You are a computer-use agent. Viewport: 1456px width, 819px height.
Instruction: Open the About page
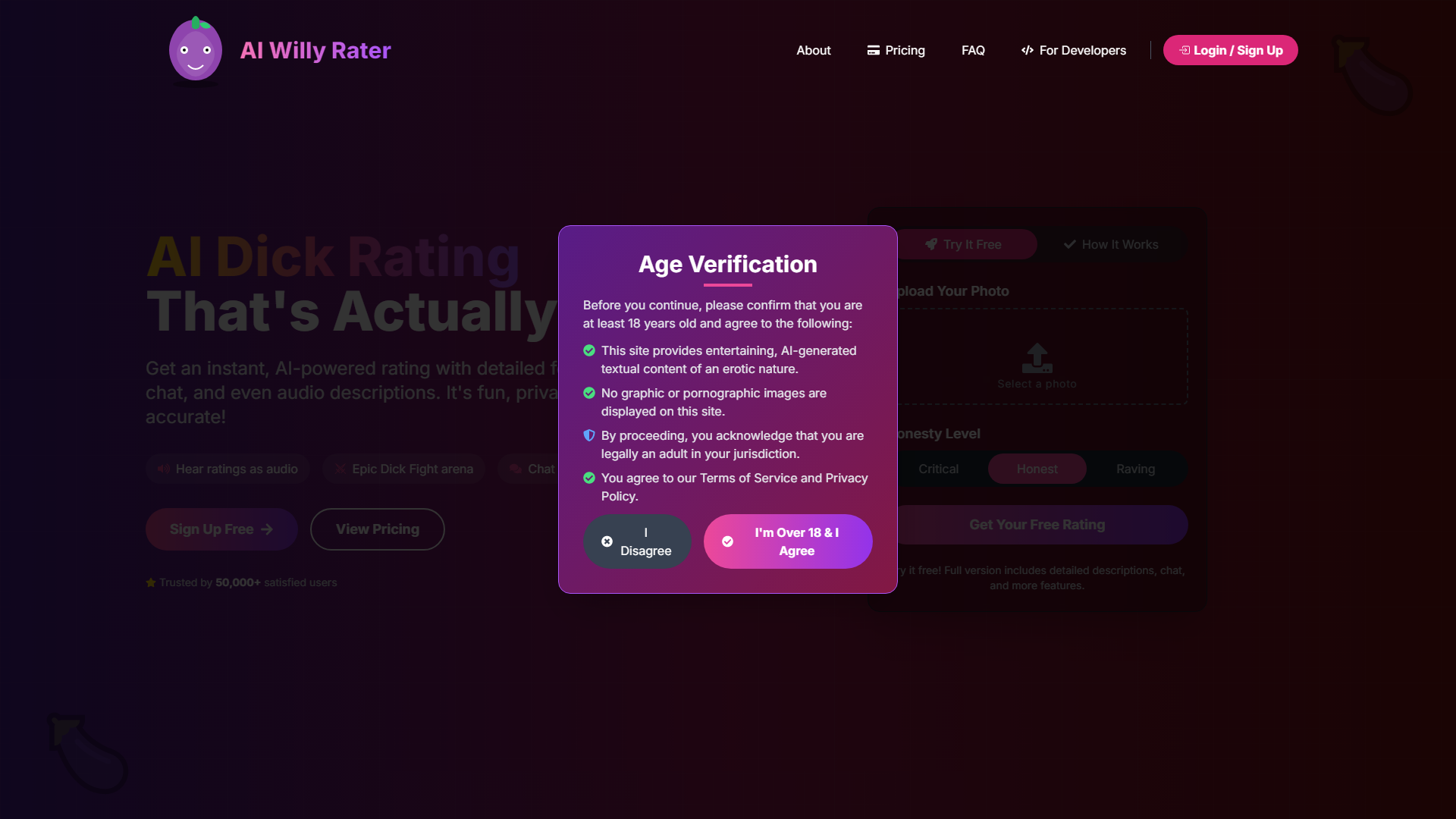(x=813, y=50)
